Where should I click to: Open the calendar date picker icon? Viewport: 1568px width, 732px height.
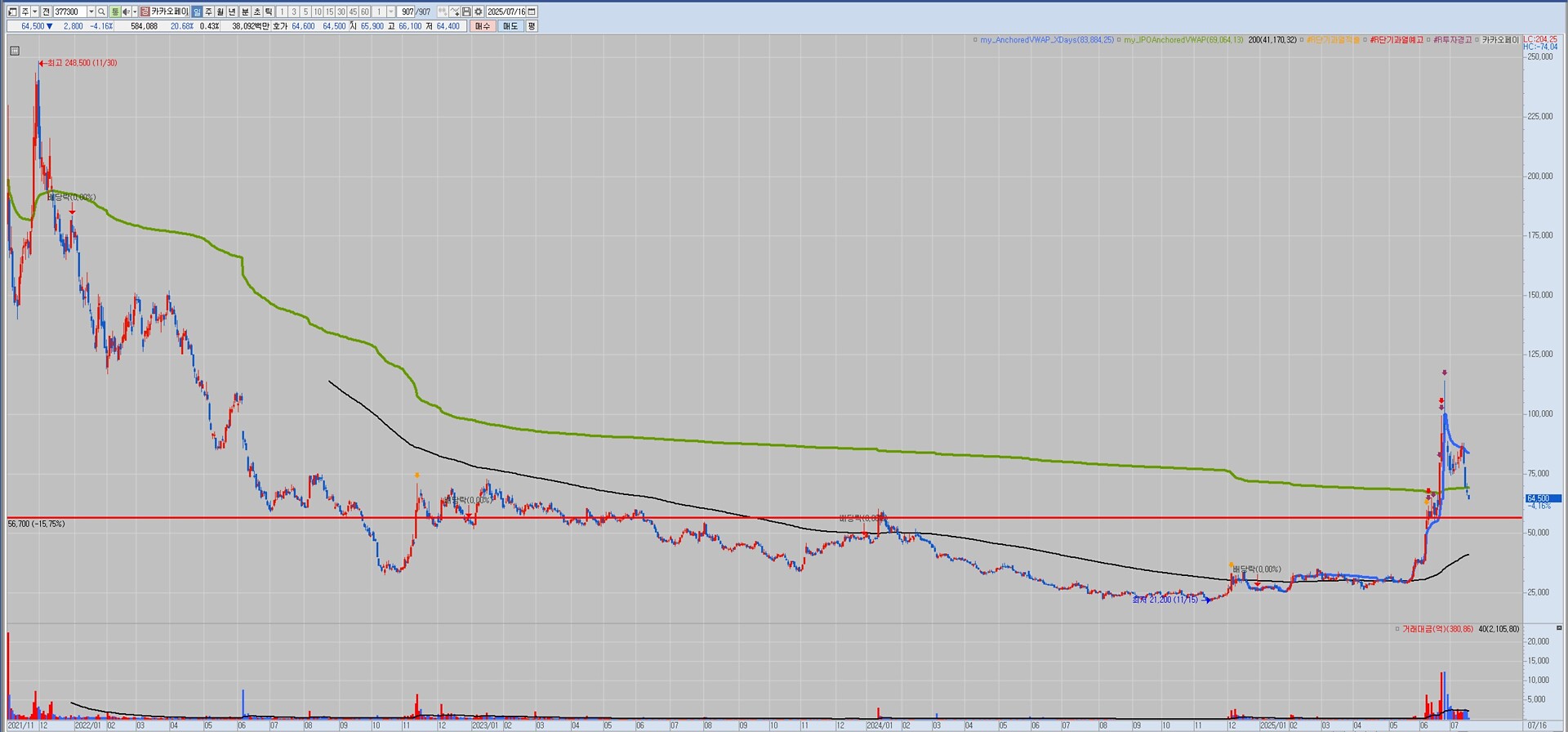532,12
